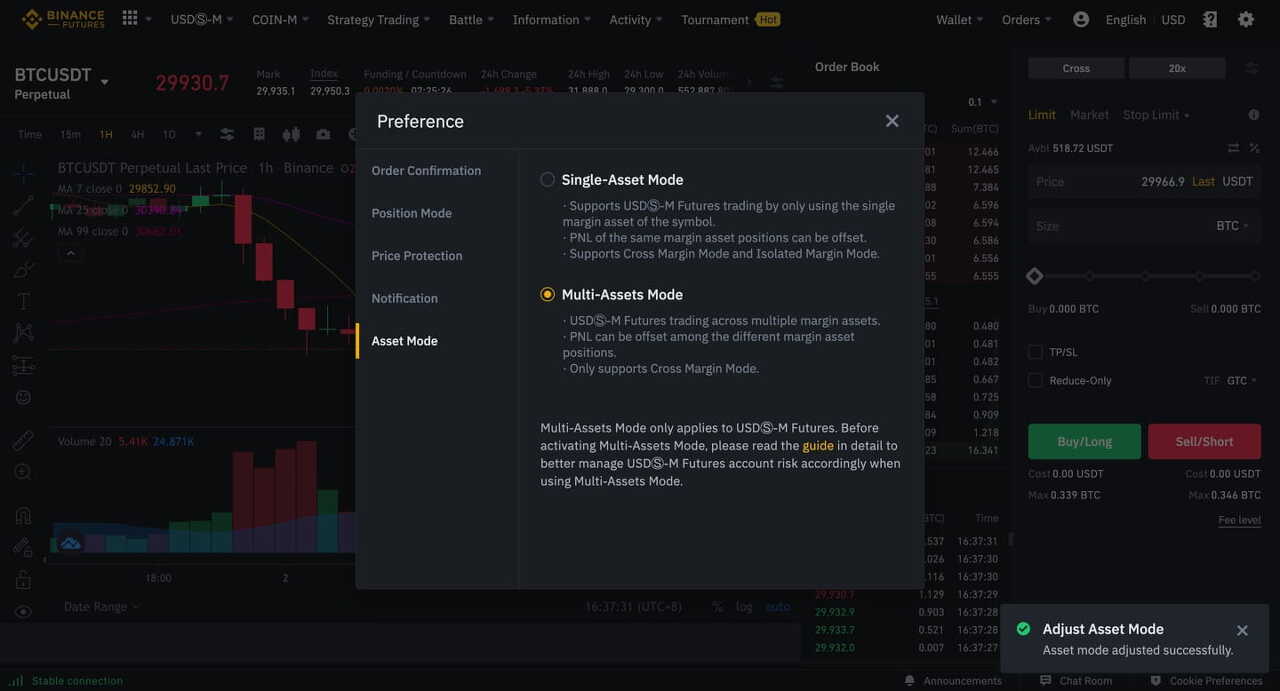The image size is (1280, 691).
Task: Open the calculator percent icon
Action: point(1254,148)
